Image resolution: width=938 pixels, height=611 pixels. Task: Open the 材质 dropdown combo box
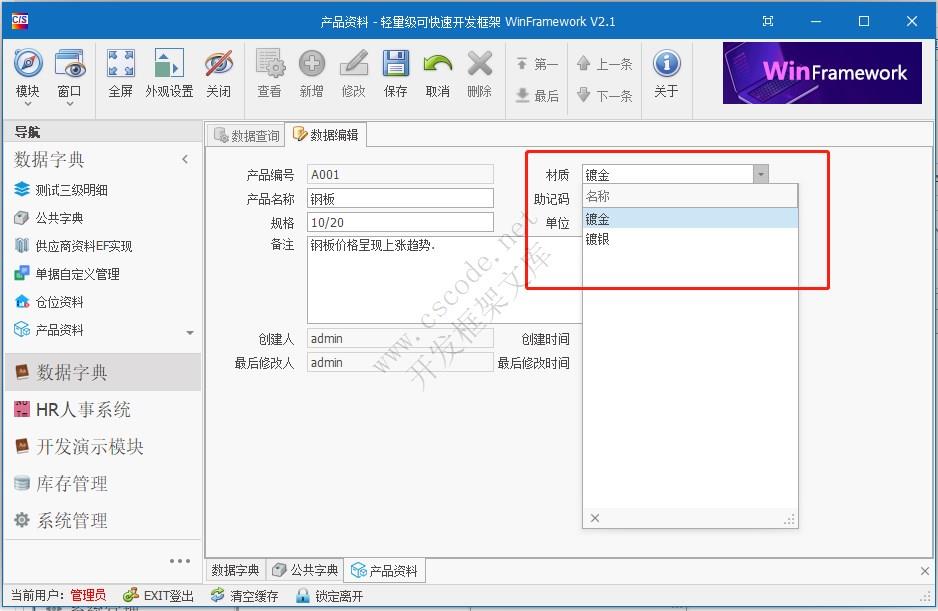coord(762,173)
